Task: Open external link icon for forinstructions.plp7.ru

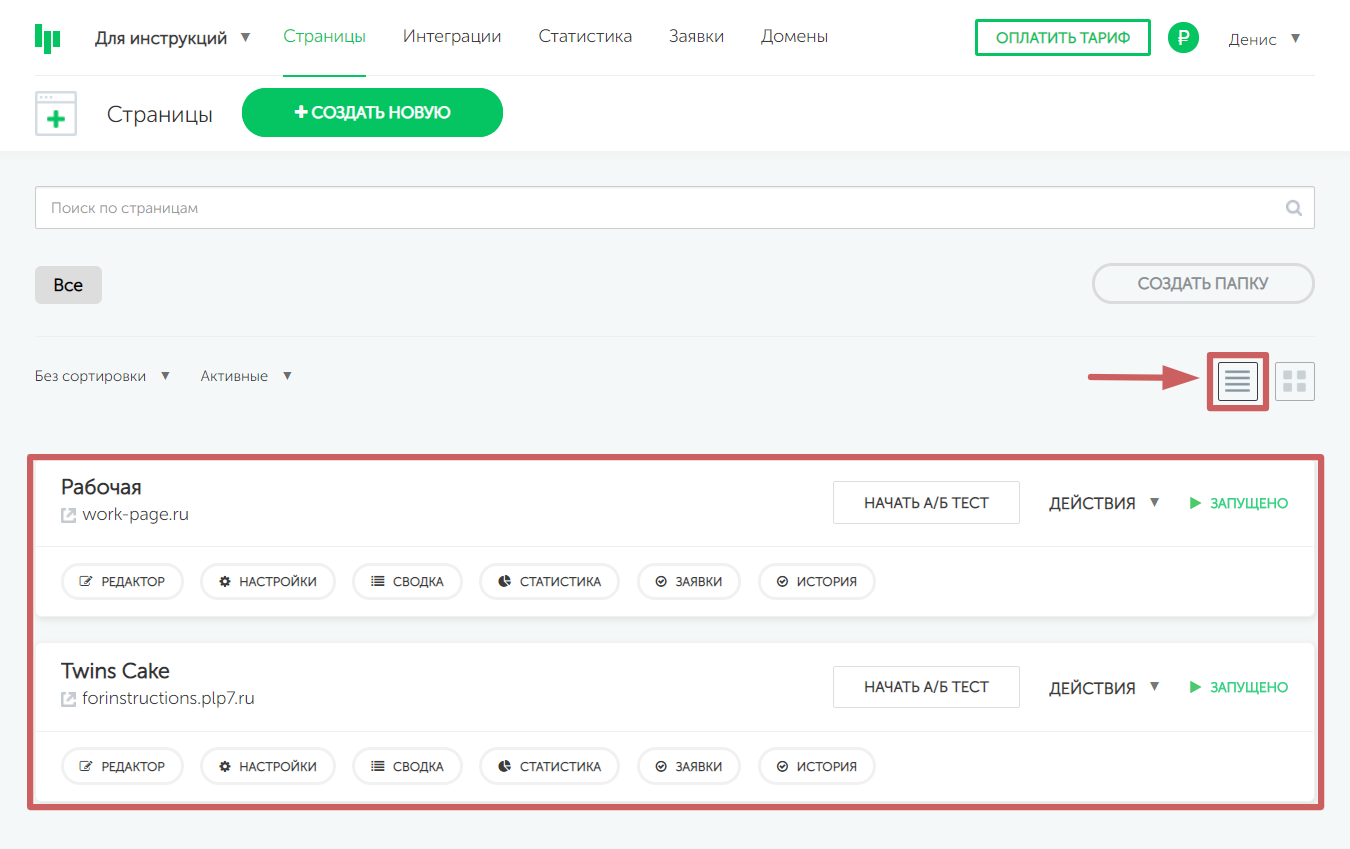Action: [x=69, y=699]
